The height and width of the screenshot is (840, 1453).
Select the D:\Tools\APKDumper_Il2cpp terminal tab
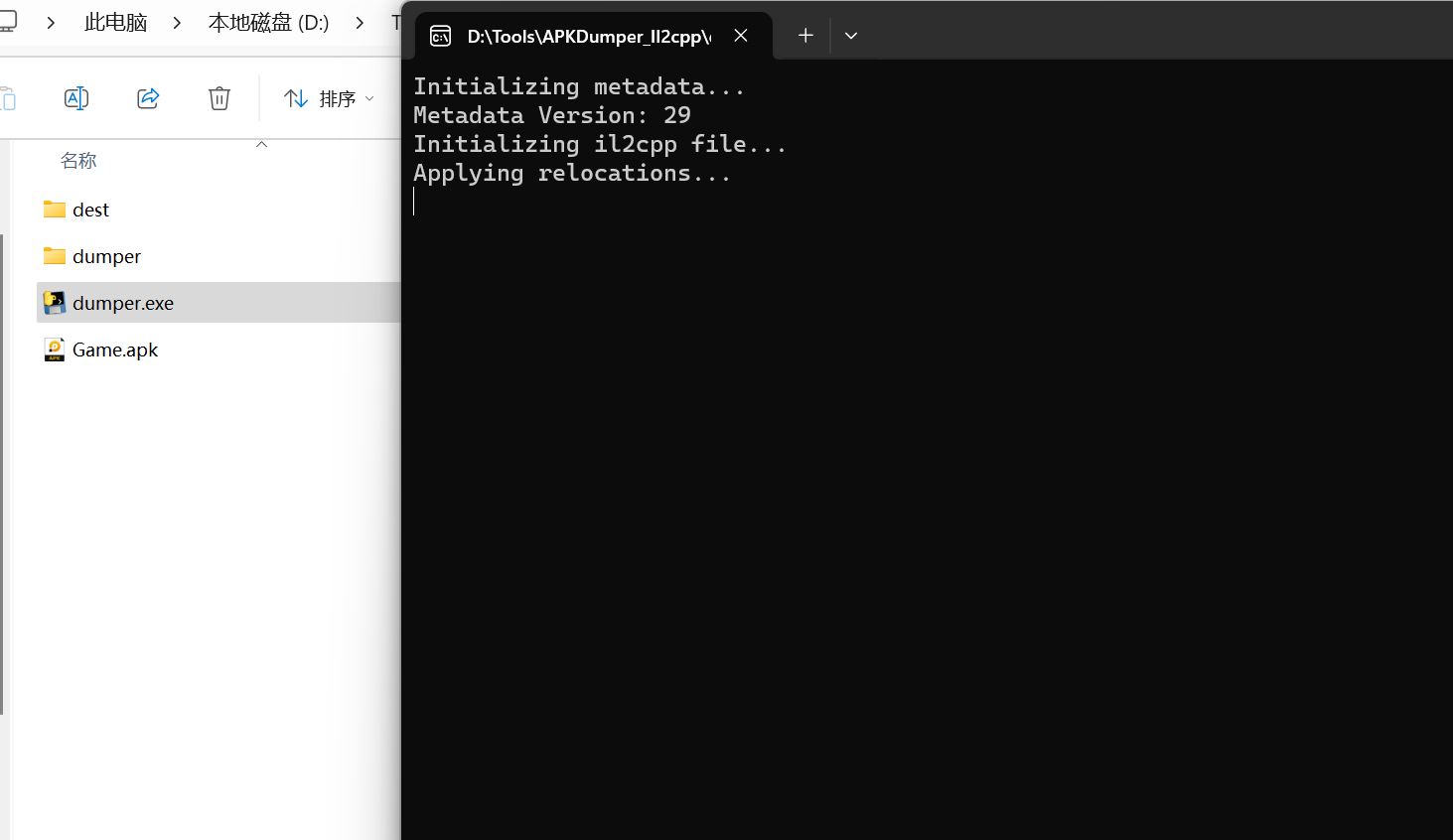coord(593,36)
